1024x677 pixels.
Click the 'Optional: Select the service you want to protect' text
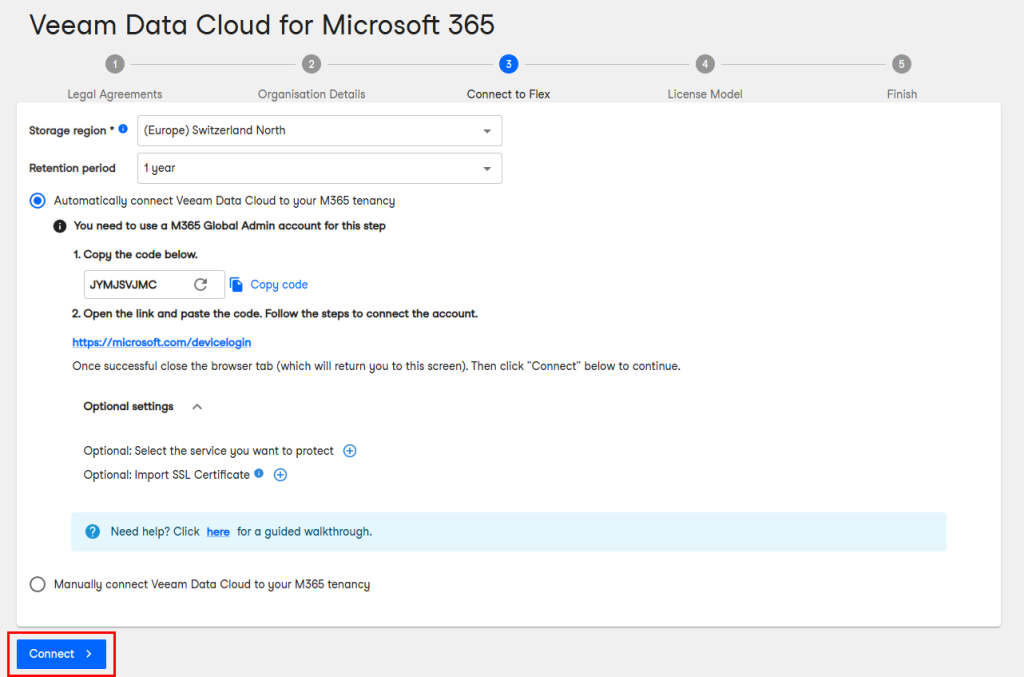[x=208, y=450]
